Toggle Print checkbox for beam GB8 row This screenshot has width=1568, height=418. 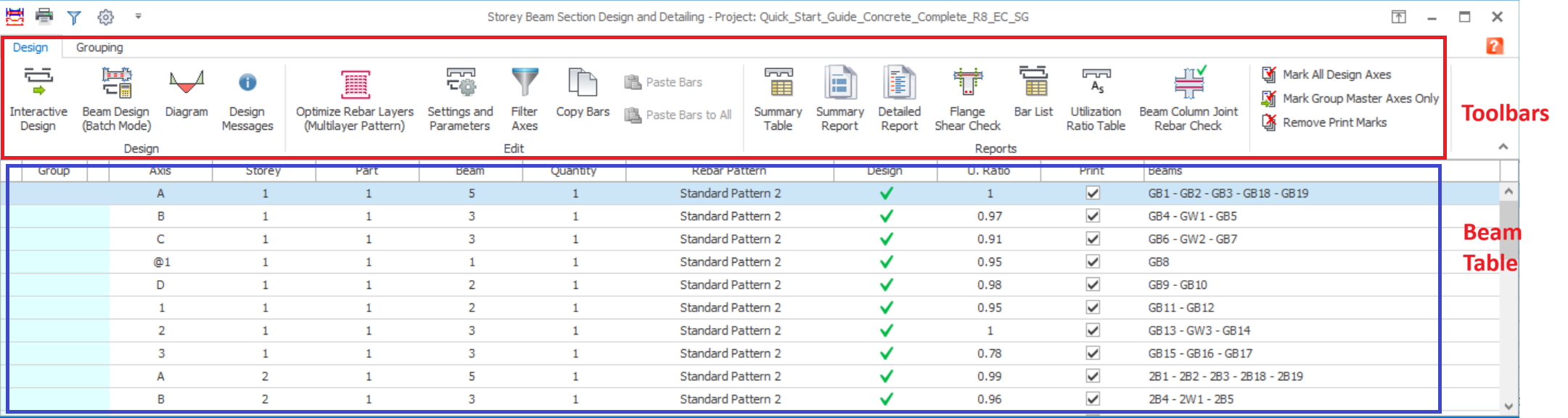pyautogui.click(x=1093, y=262)
